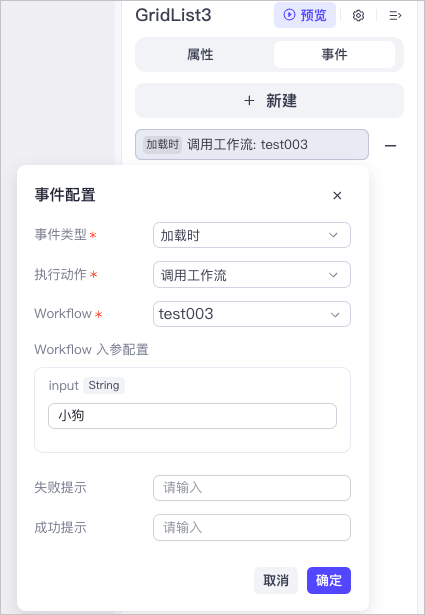
Task: Open the 执行动作 dropdown
Action: [252, 275]
